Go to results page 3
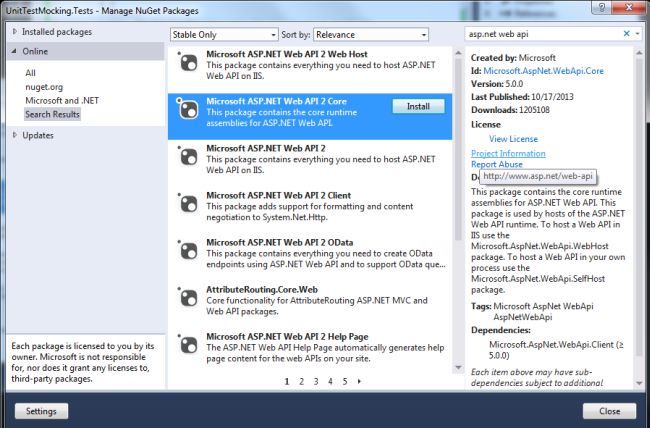650x428 pixels. [316, 381]
